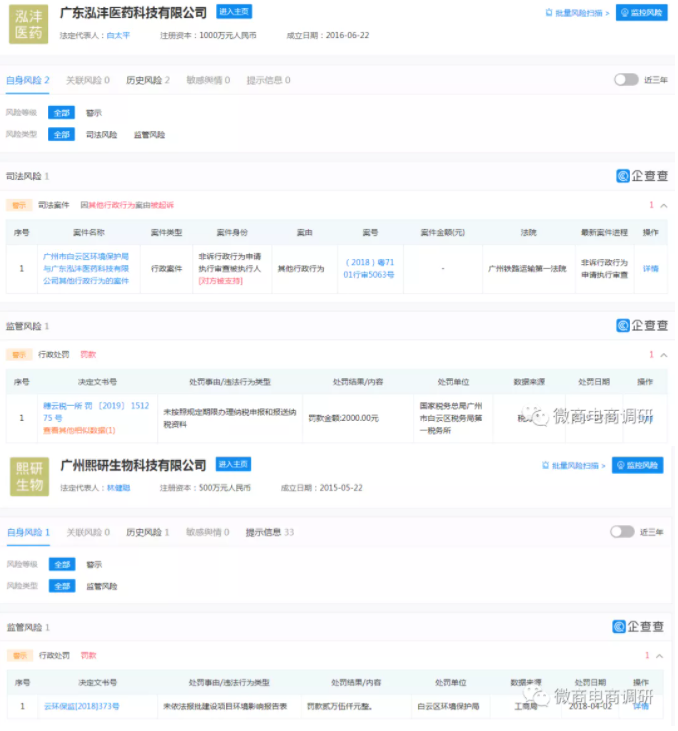Click the 熙研生物 company logo
The height and width of the screenshot is (731, 678).
point(29,478)
